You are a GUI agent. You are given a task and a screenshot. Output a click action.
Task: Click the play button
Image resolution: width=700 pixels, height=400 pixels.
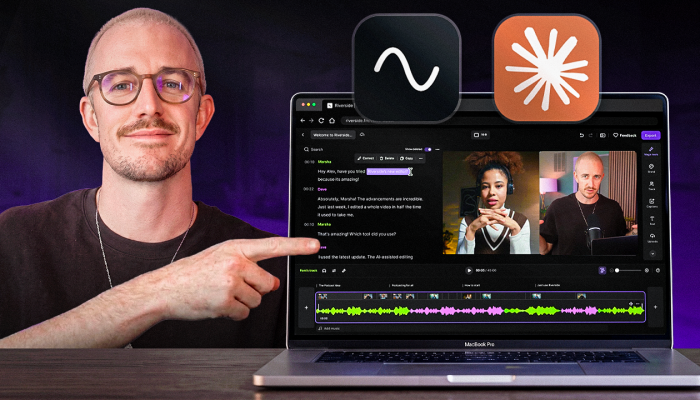(469, 271)
